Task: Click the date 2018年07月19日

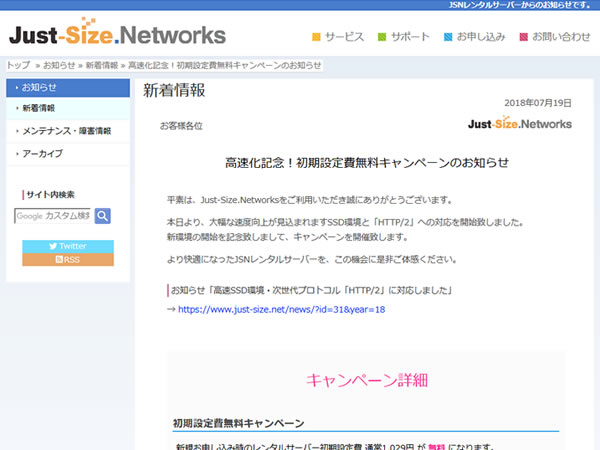Action: pos(538,103)
